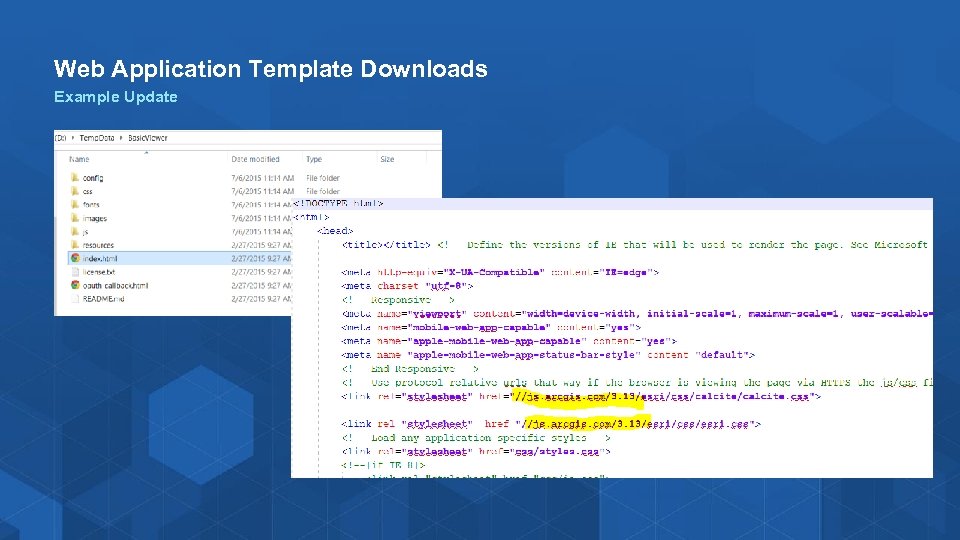Expand breadcrumb arrow before TempData
This screenshot has width=960, height=540.
pyautogui.click(x=73, y=138)
